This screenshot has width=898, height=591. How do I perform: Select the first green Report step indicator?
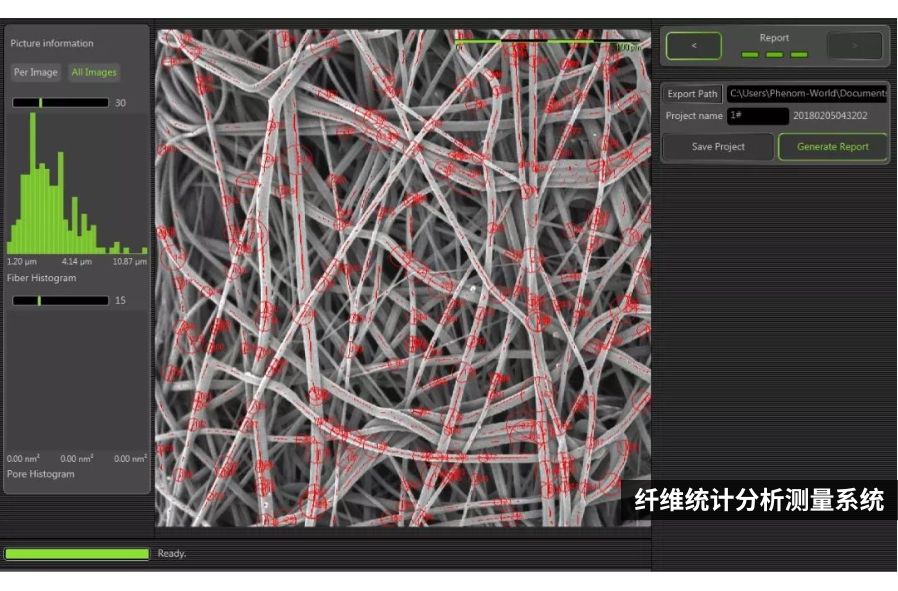coord(750,54)
